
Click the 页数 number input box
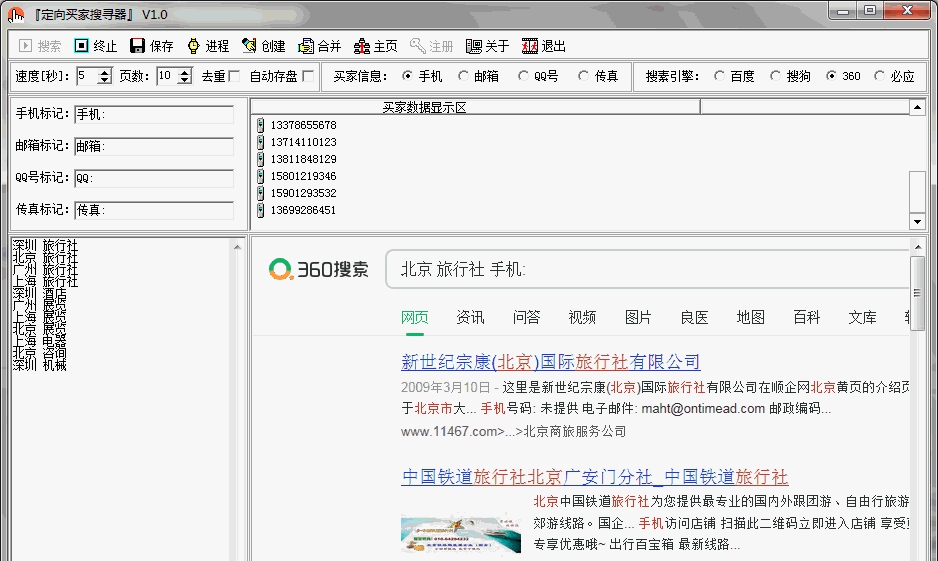tap(168, 76)
